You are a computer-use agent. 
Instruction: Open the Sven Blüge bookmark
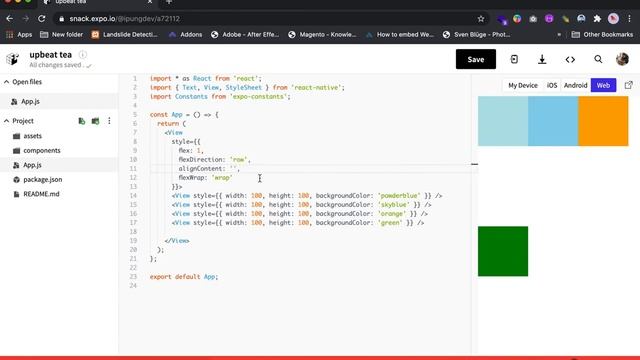(x=477, y=35)
